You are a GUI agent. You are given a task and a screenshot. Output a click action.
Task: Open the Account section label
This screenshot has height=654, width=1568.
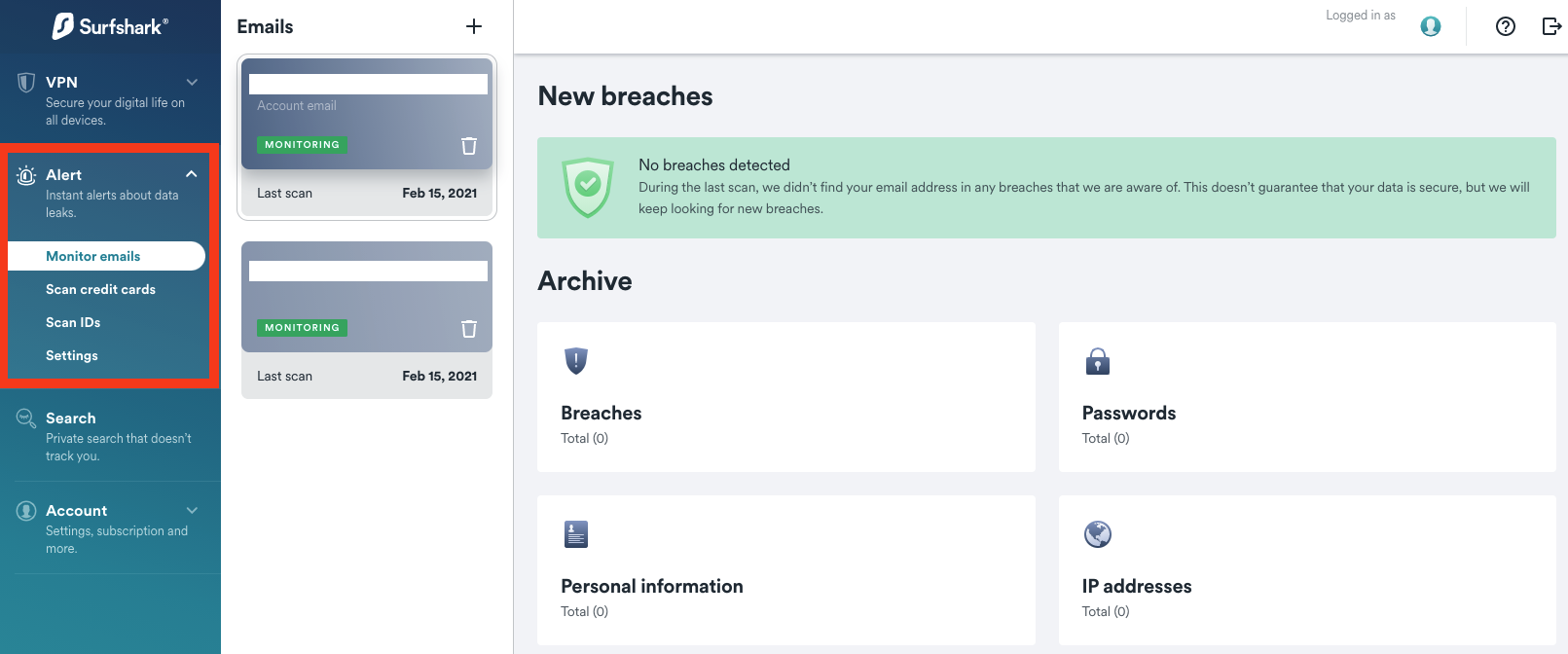click(x=76, y=511)
